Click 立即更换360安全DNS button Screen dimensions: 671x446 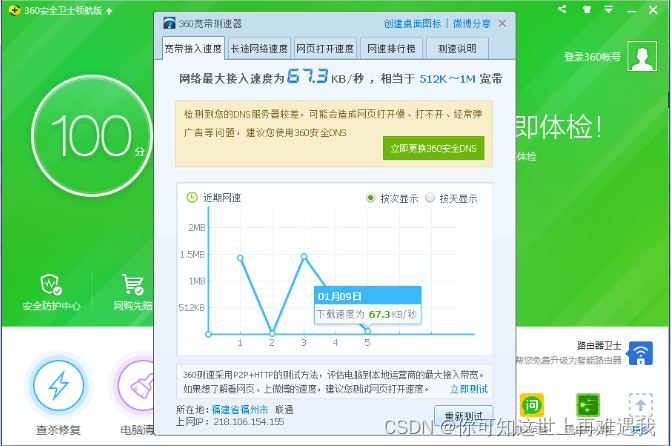[x=433, y=148]
